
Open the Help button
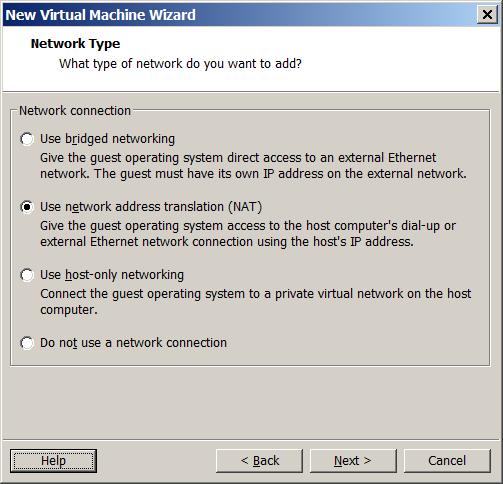coord(53,461)
